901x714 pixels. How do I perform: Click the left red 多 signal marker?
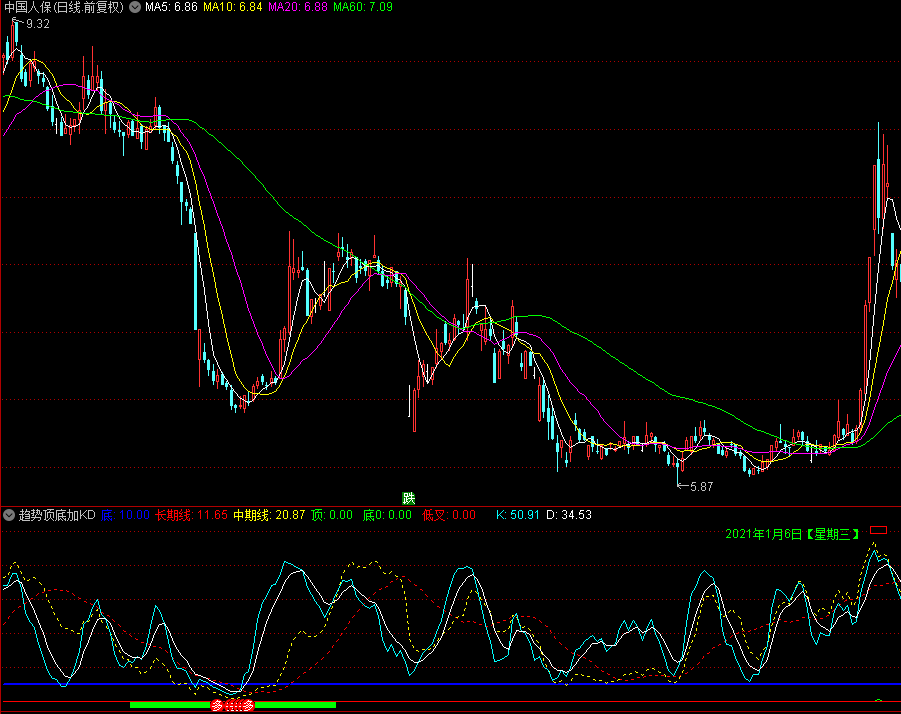[217, 705]
